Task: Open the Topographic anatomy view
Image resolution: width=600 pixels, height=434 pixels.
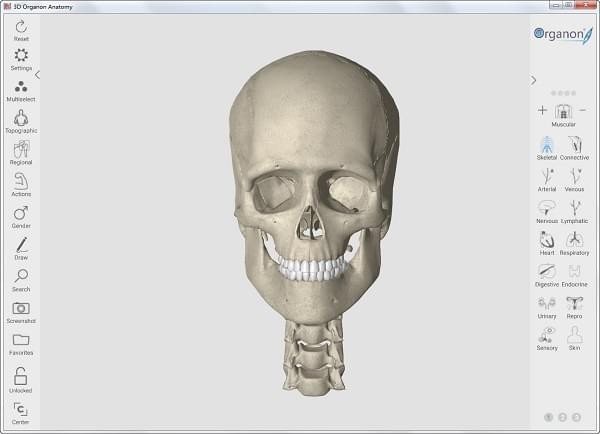Action: [21, 117]
